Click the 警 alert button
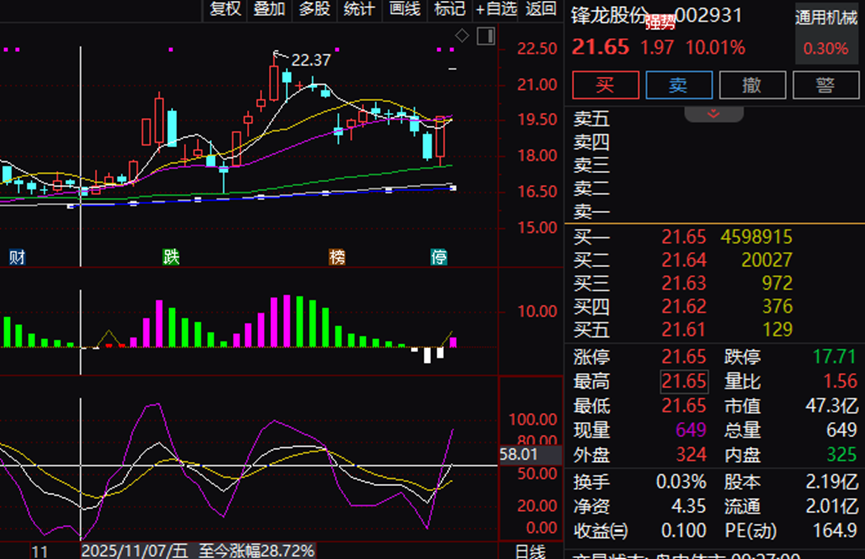Image resolution: width=865 pixels, height=559 pixels. pyautogui.click(x=825, y=85)
